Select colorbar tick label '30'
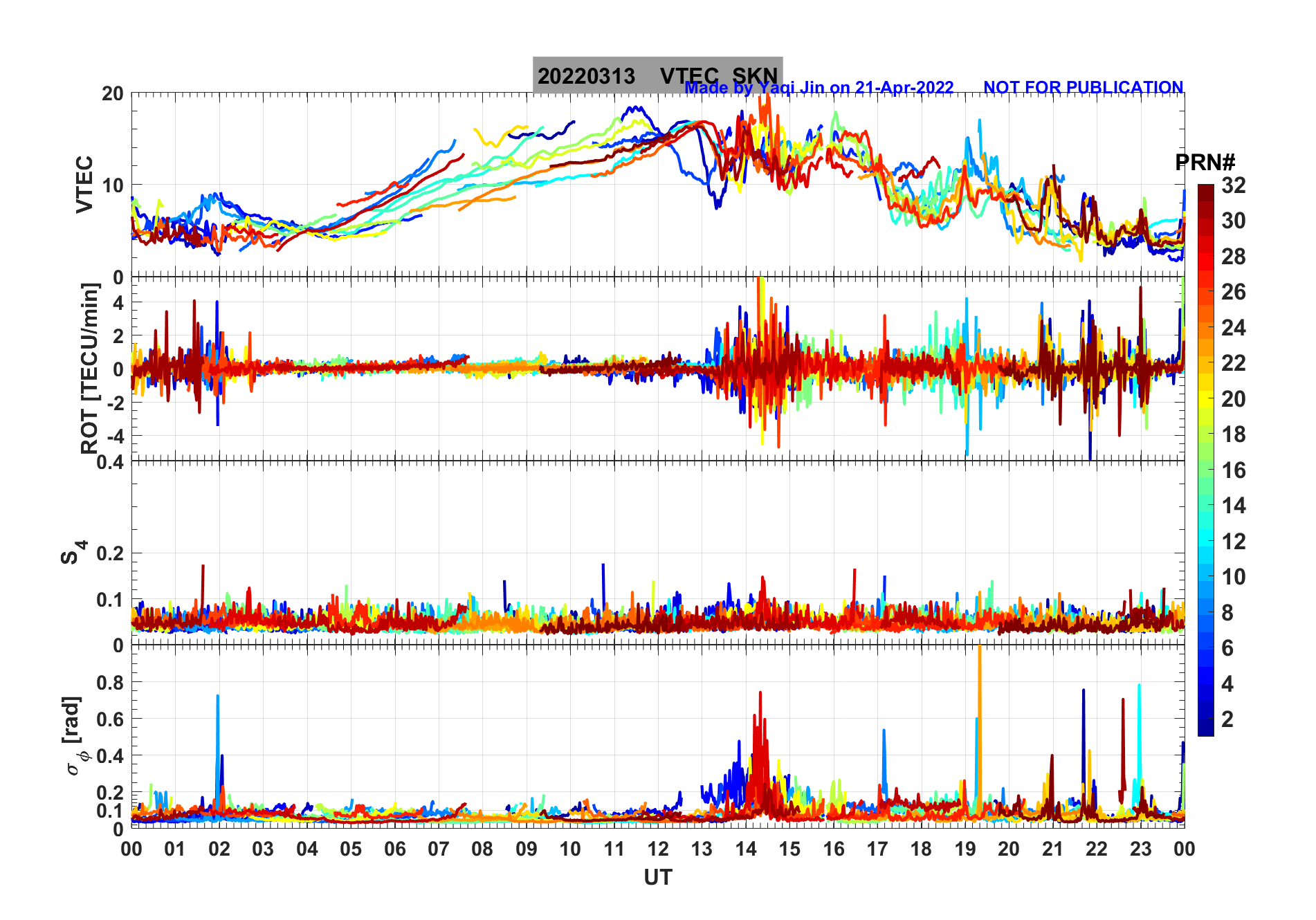This screenshot has width=1316, height=920. click(1233, 221)
